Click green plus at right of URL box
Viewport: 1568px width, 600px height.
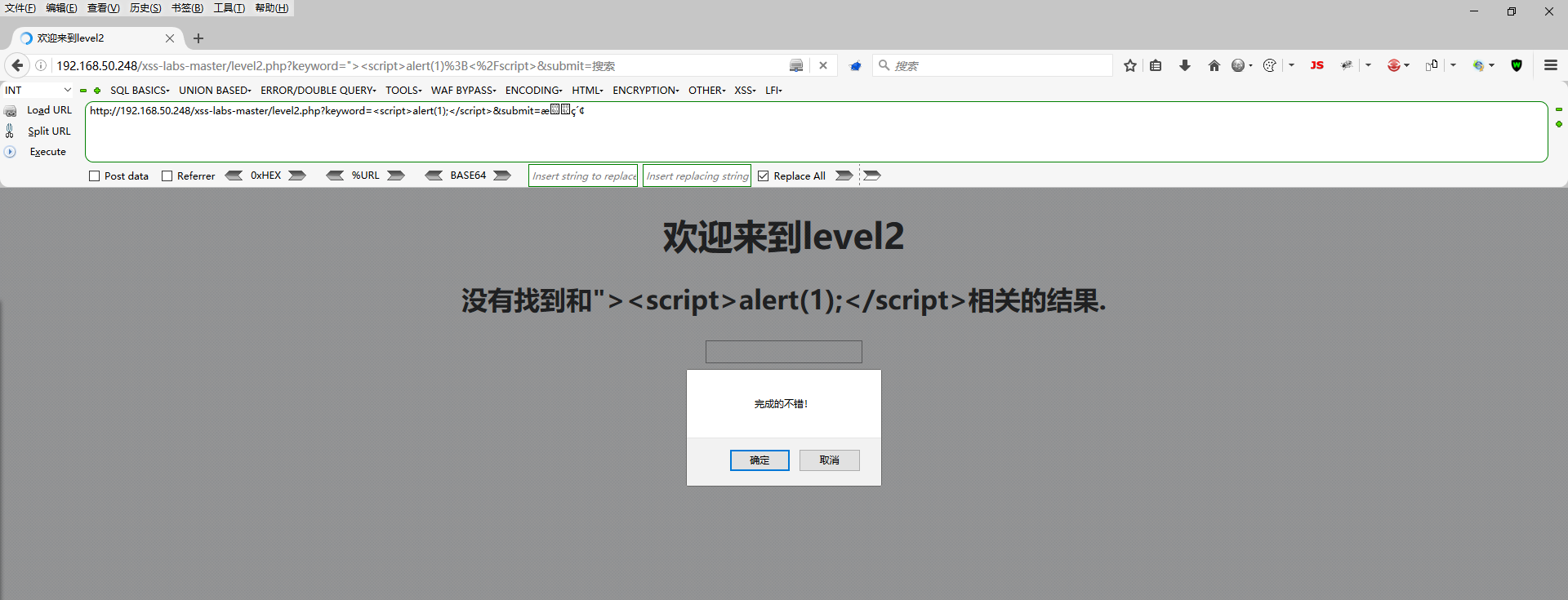(x=1558, y=124)
